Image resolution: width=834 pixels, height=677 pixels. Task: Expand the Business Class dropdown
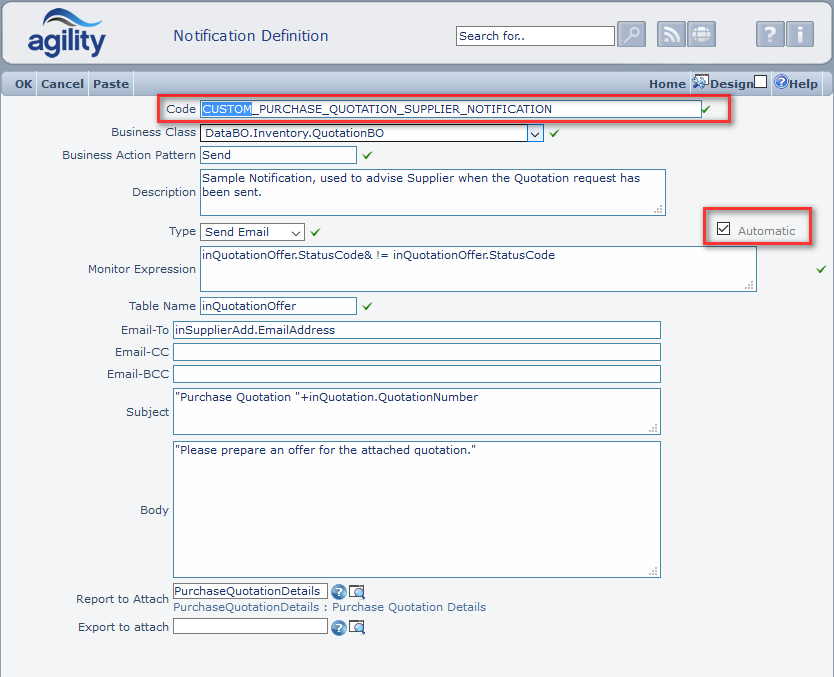[535, 133]
